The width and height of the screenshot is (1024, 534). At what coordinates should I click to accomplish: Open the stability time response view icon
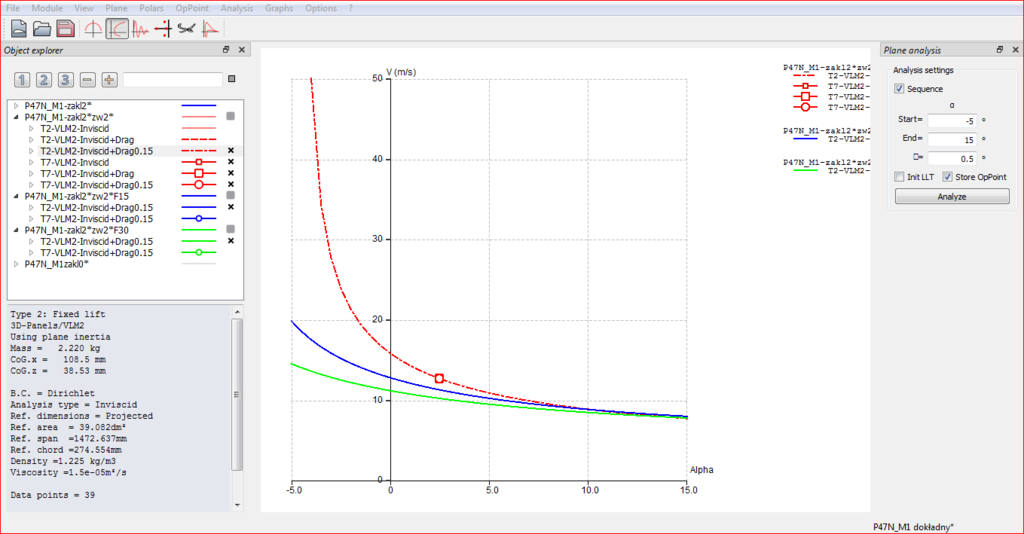(x=141, y=29)
